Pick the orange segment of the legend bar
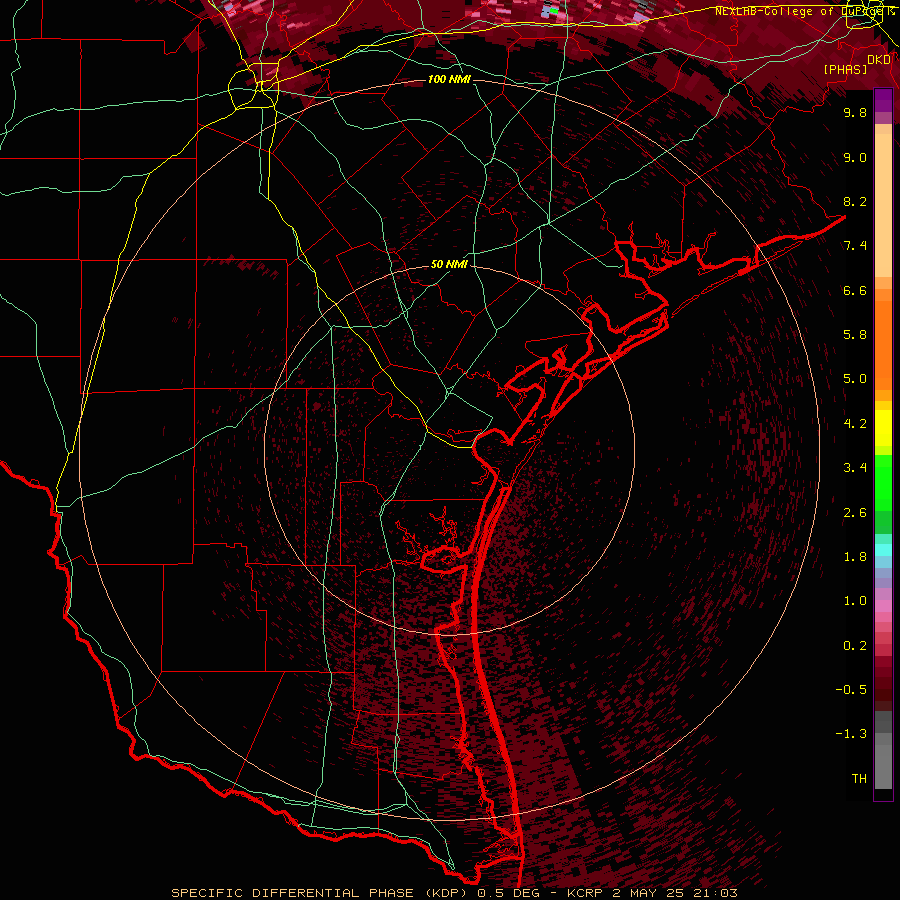Viewport: 900px width, 900px height. click(883, 344)
